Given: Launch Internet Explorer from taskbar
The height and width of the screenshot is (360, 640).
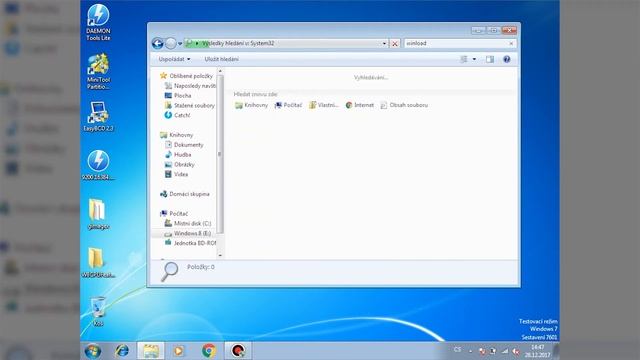Looking at the screenshot, I should click(x=122, y=351).
